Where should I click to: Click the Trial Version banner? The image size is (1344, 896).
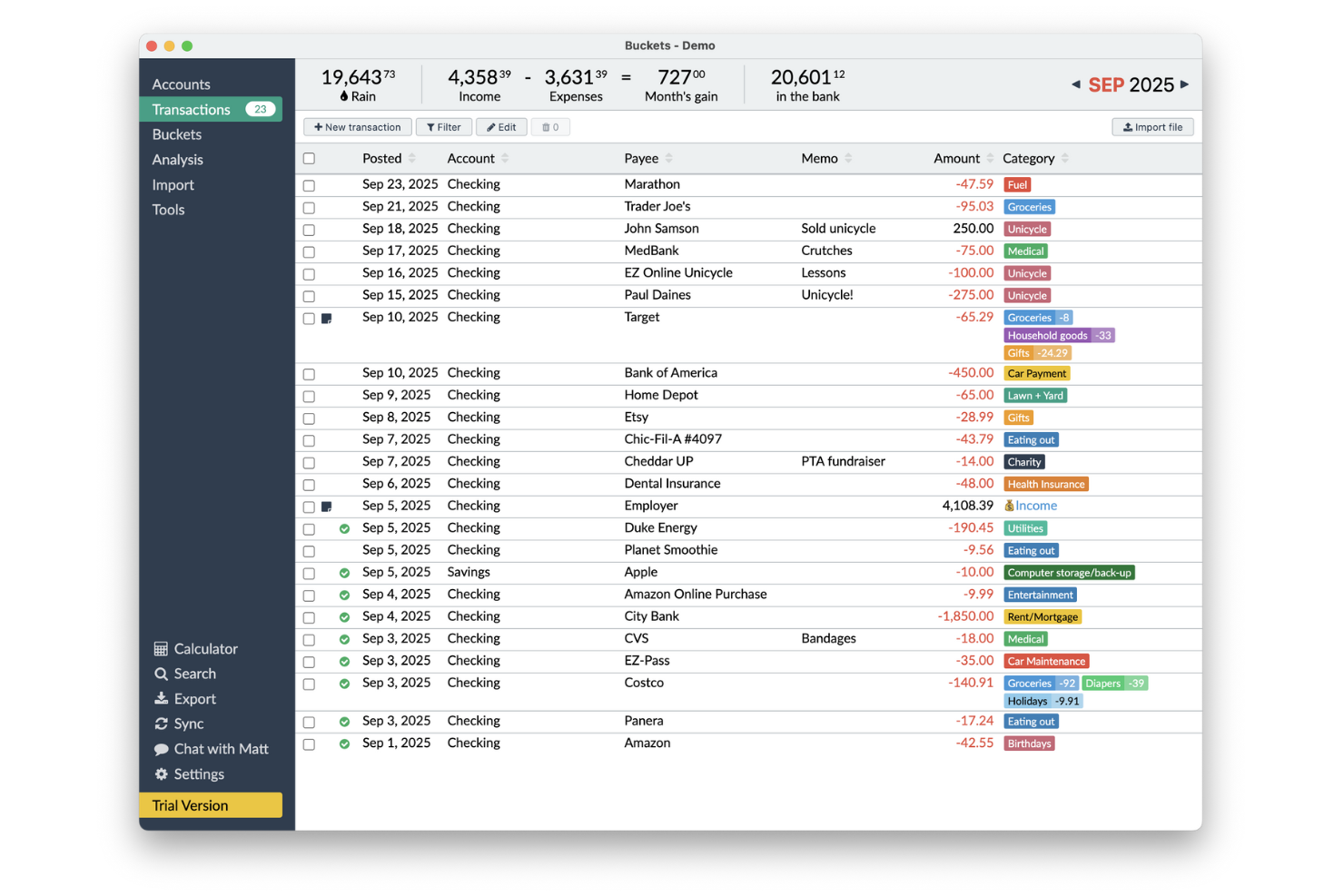click(x=211, y=805)
